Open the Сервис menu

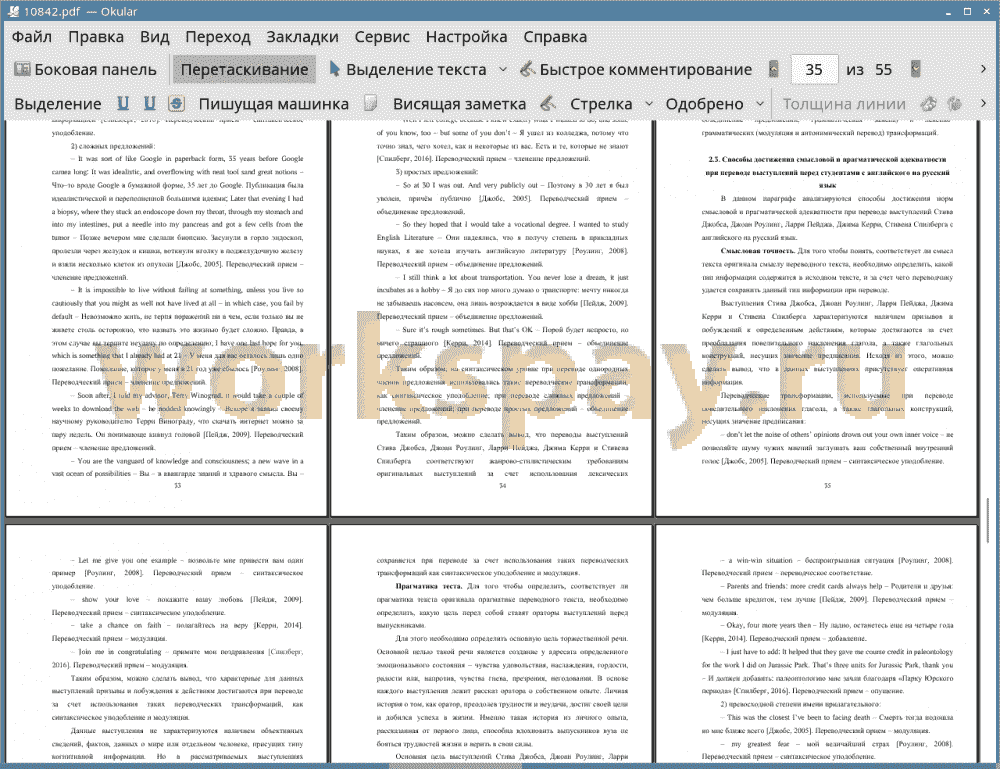click(x=382, y=37)
